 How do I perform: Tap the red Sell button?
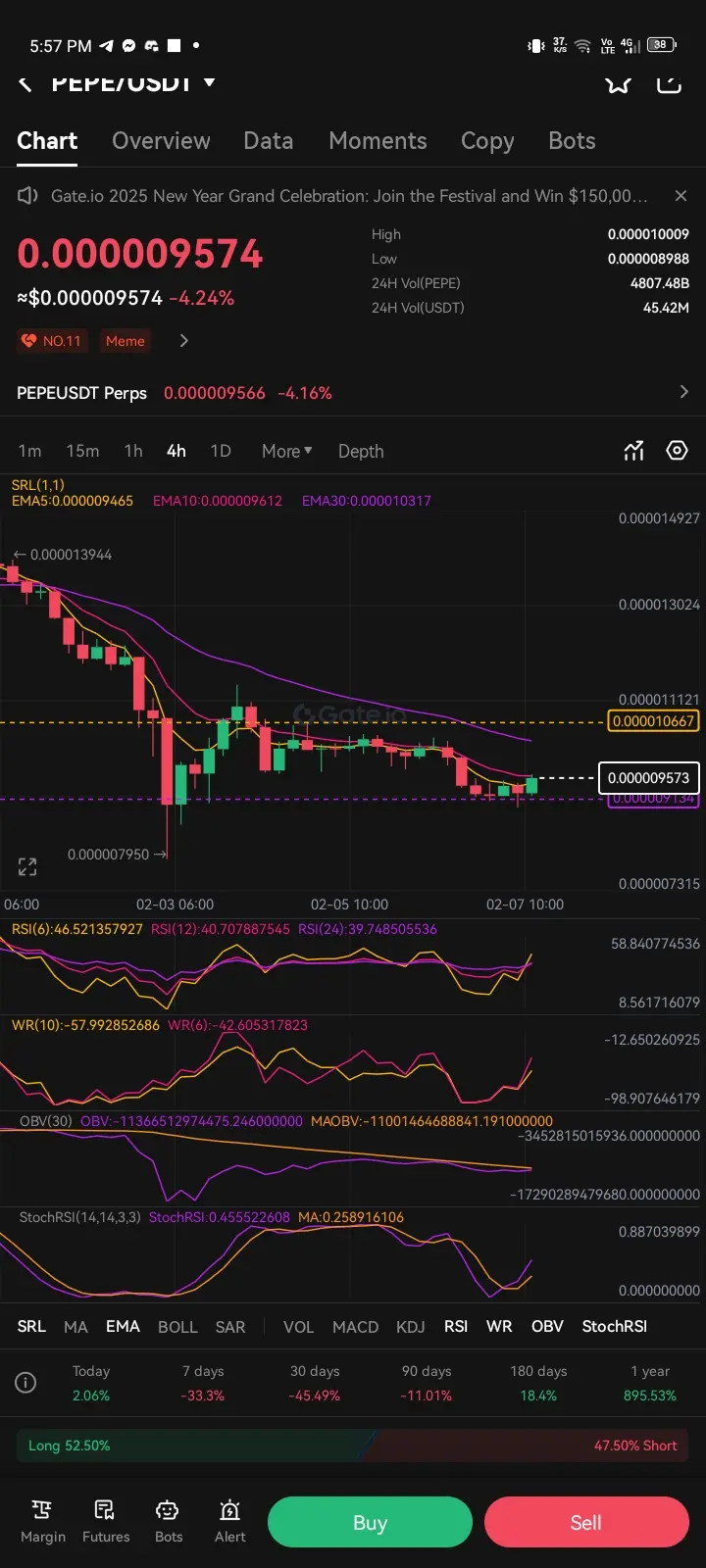pos(586,1522)
